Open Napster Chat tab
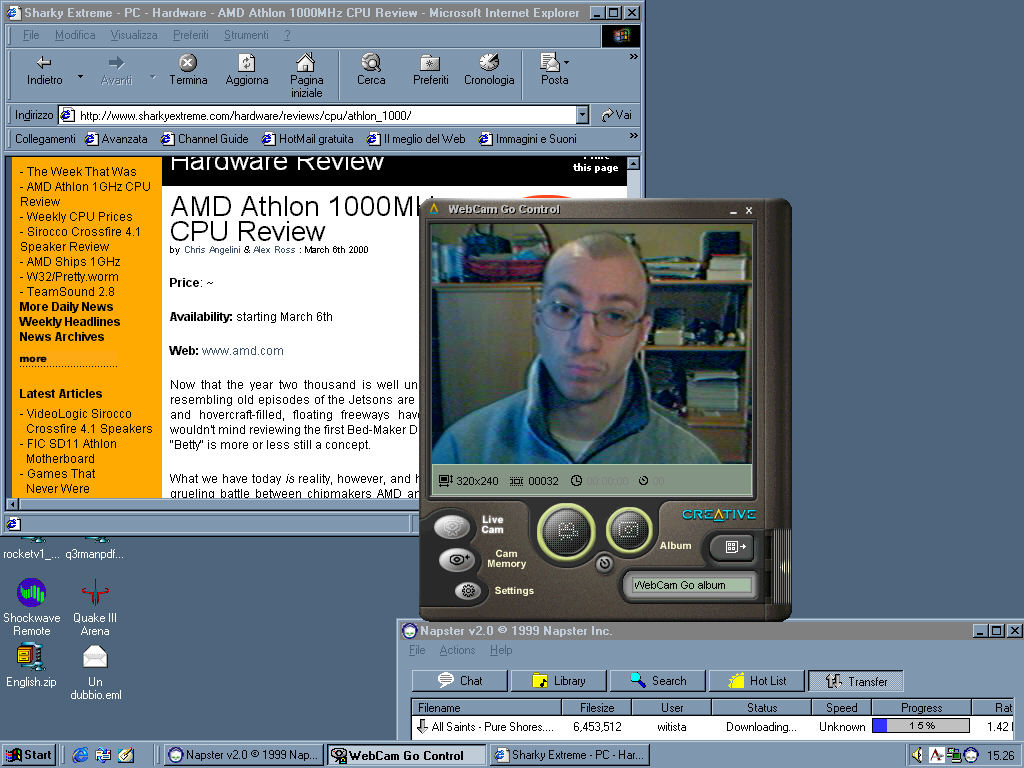The width and height of the screenshot is (1024, 768). (x=460, y=680)
